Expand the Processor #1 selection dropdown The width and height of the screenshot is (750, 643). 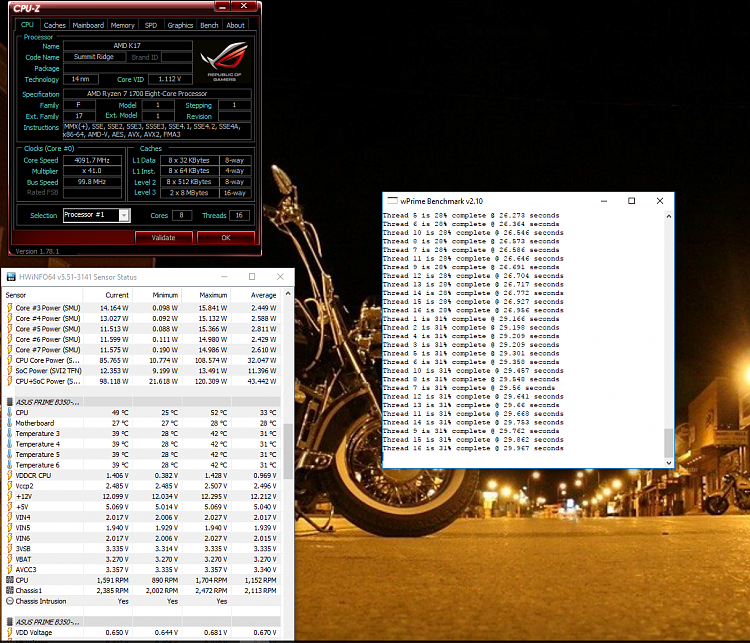click(124, 215)
